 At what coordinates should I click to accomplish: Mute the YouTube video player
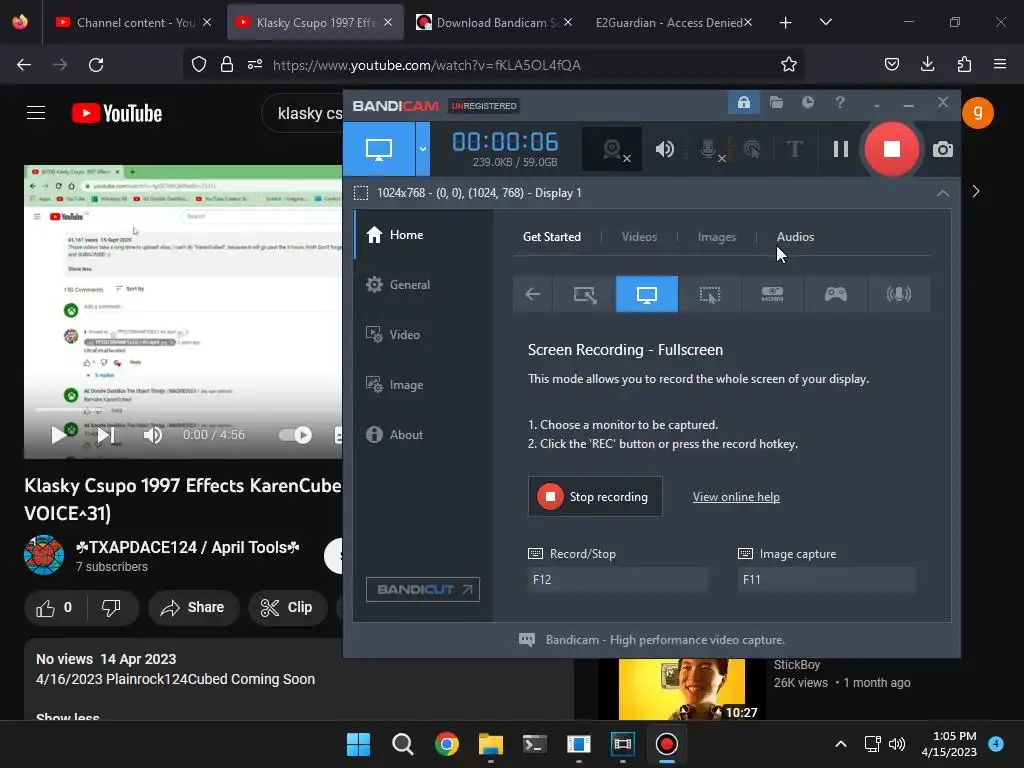click(153, 435)
